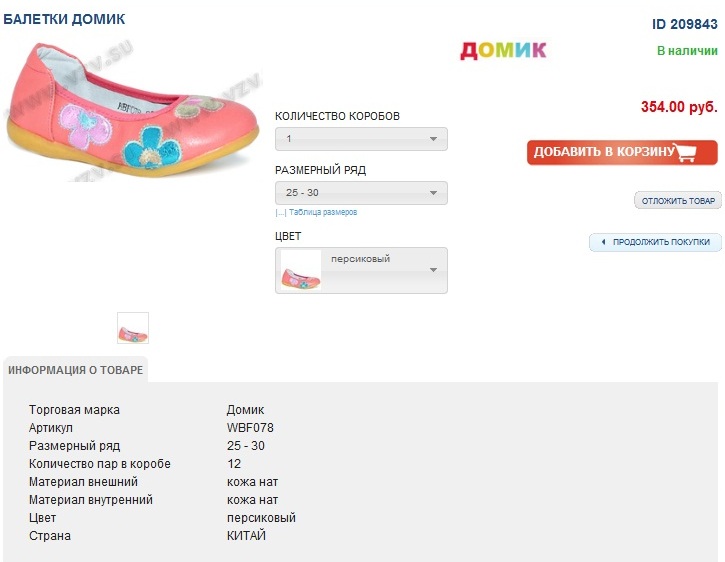Expand the Размерный ряд 25 - 30 dropdown
This screenshot has height=562, width=725.
[x=361, y=193]
